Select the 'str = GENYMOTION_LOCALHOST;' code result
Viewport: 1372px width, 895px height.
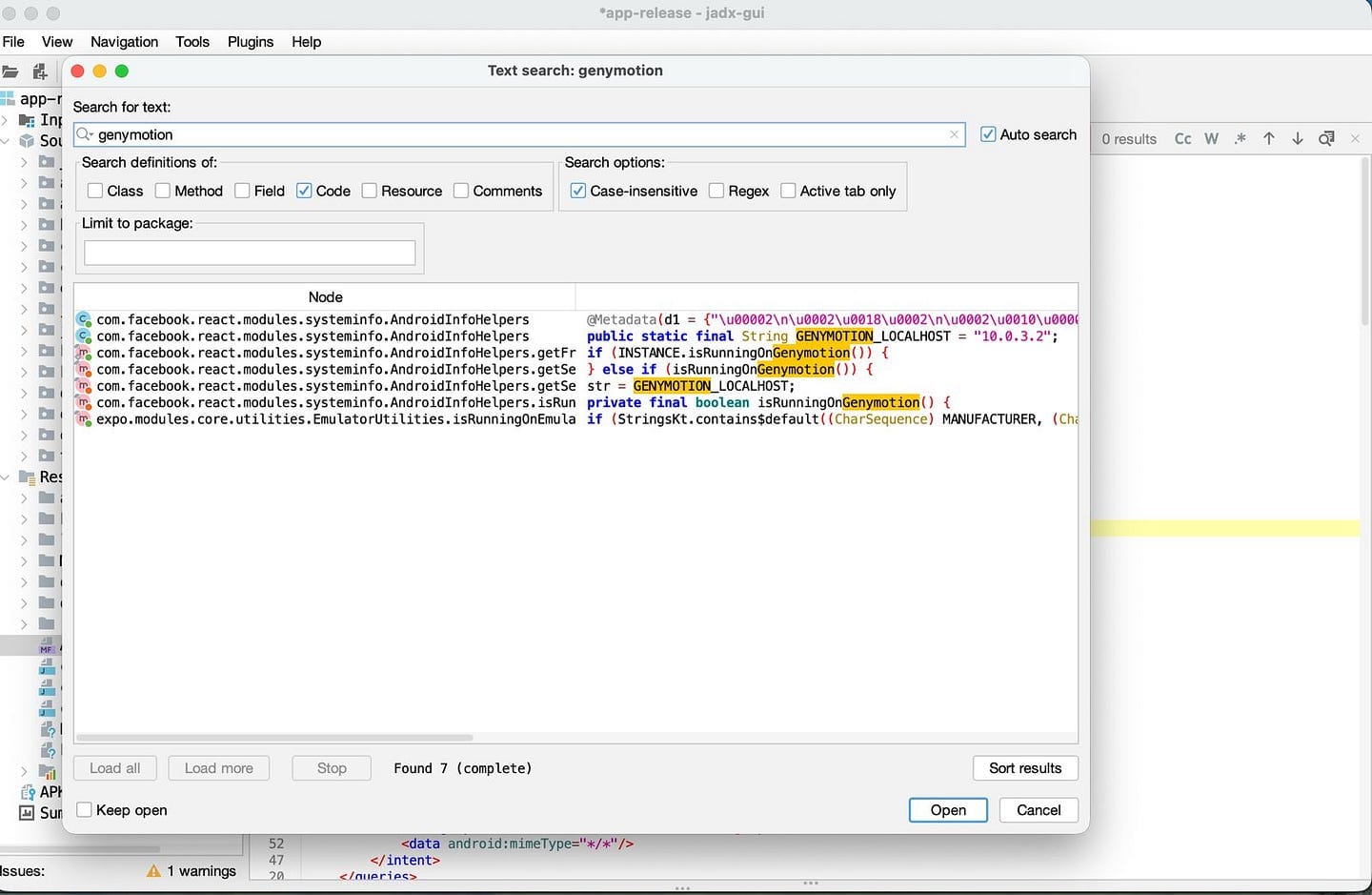(x=691, y=386)
